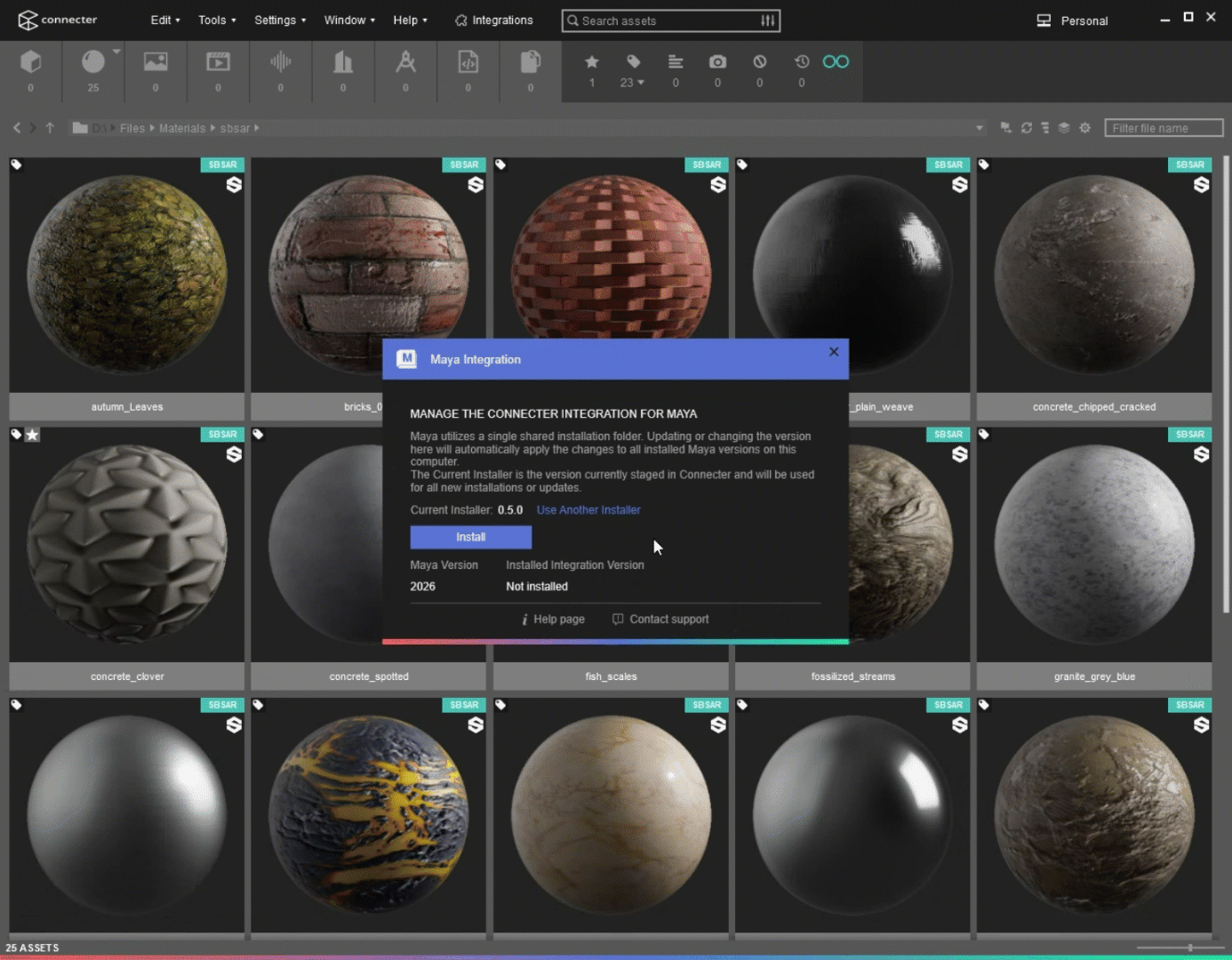Click the camera filter icon
Viewport: 1232px width, 960px height.
pos(717,61)
